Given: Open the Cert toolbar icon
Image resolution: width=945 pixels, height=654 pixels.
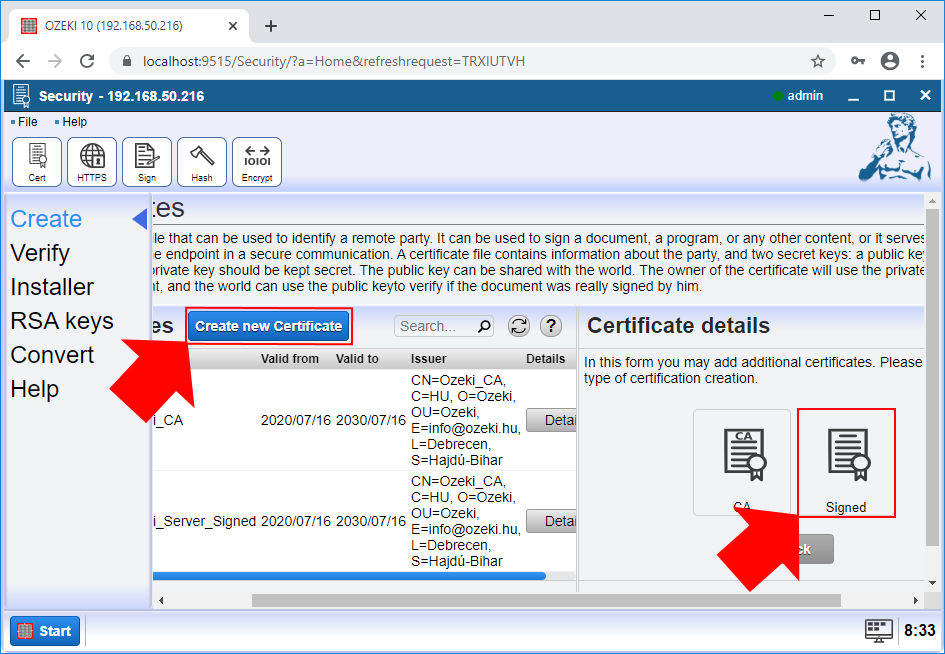Looking at the screenshot, I should coord(37,162).
